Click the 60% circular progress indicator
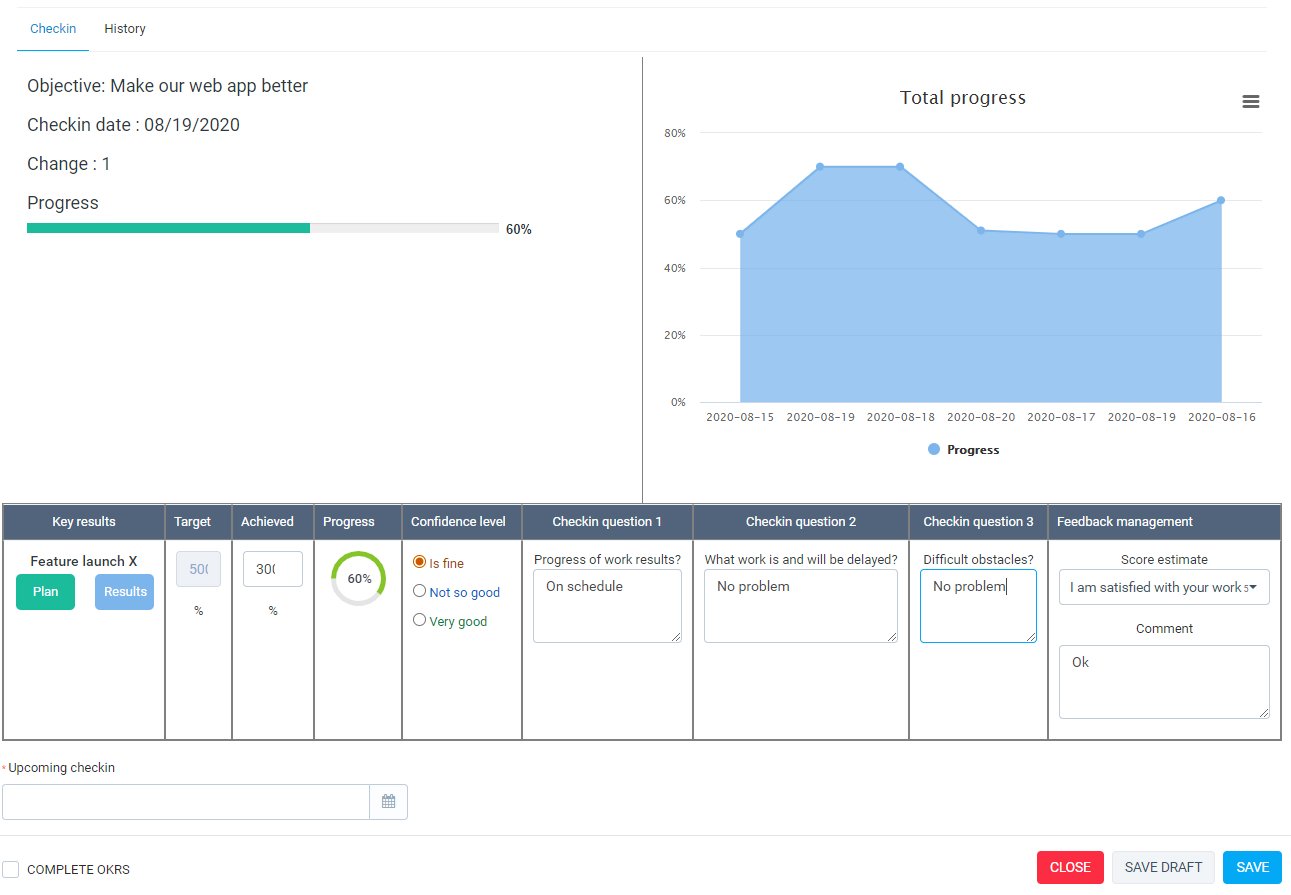1291x895 pixels. (x=358, y=579)
